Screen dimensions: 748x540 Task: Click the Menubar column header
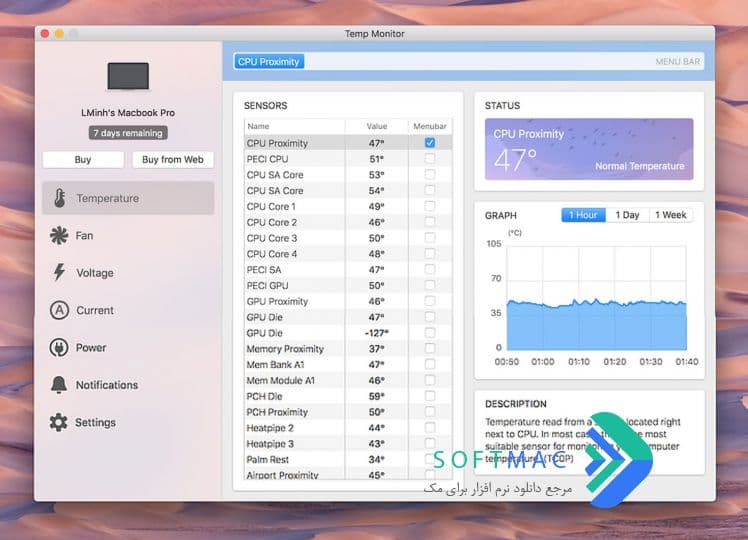430,126
